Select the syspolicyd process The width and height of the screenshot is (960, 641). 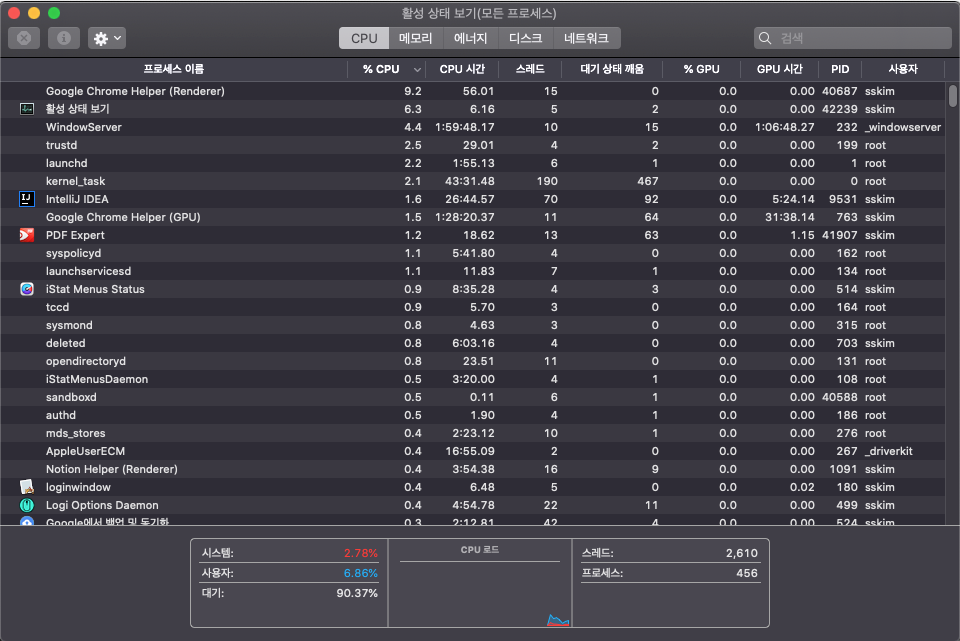[473, 253]
